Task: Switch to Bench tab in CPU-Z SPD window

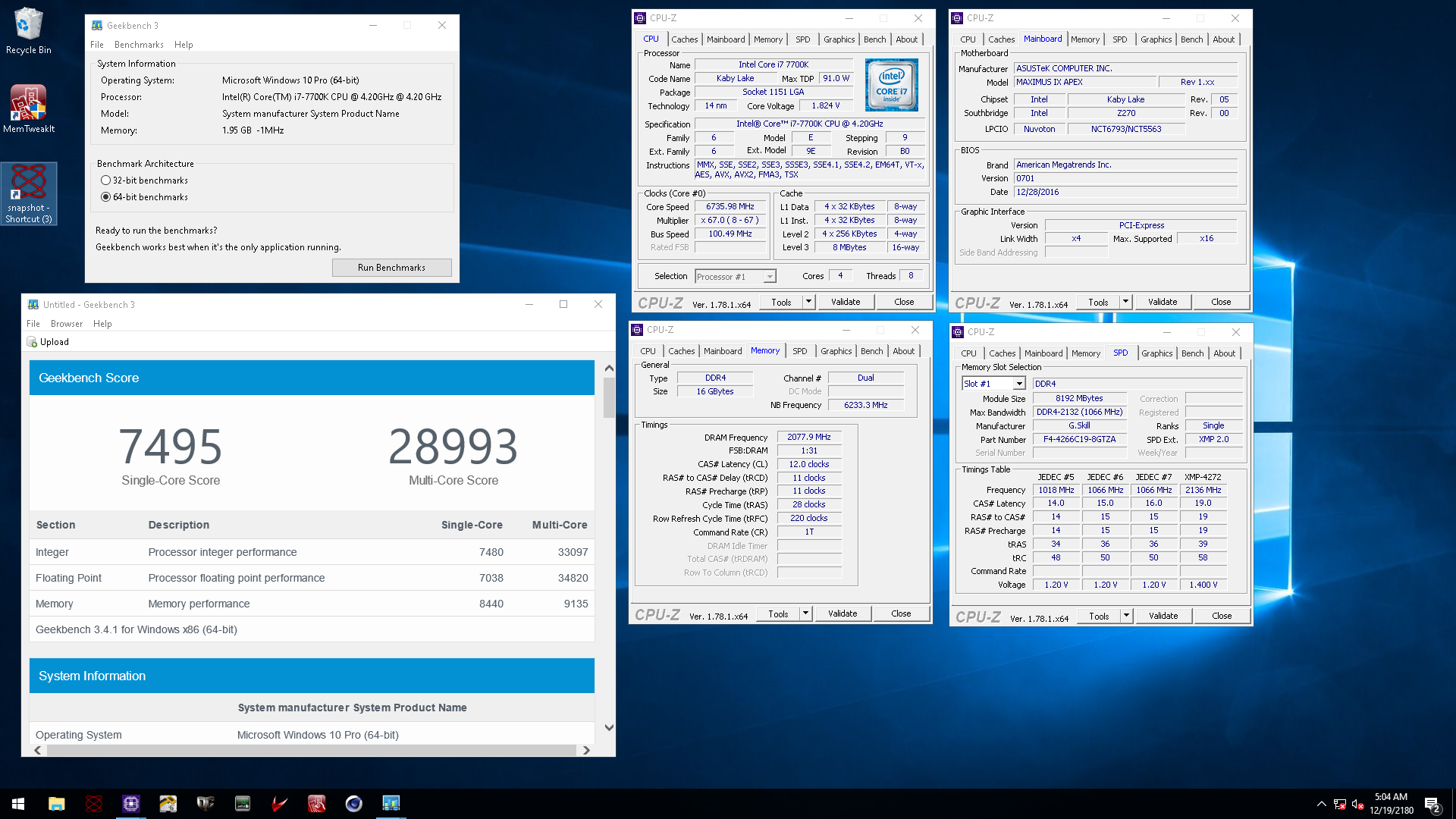Action: coord(1192,353)
